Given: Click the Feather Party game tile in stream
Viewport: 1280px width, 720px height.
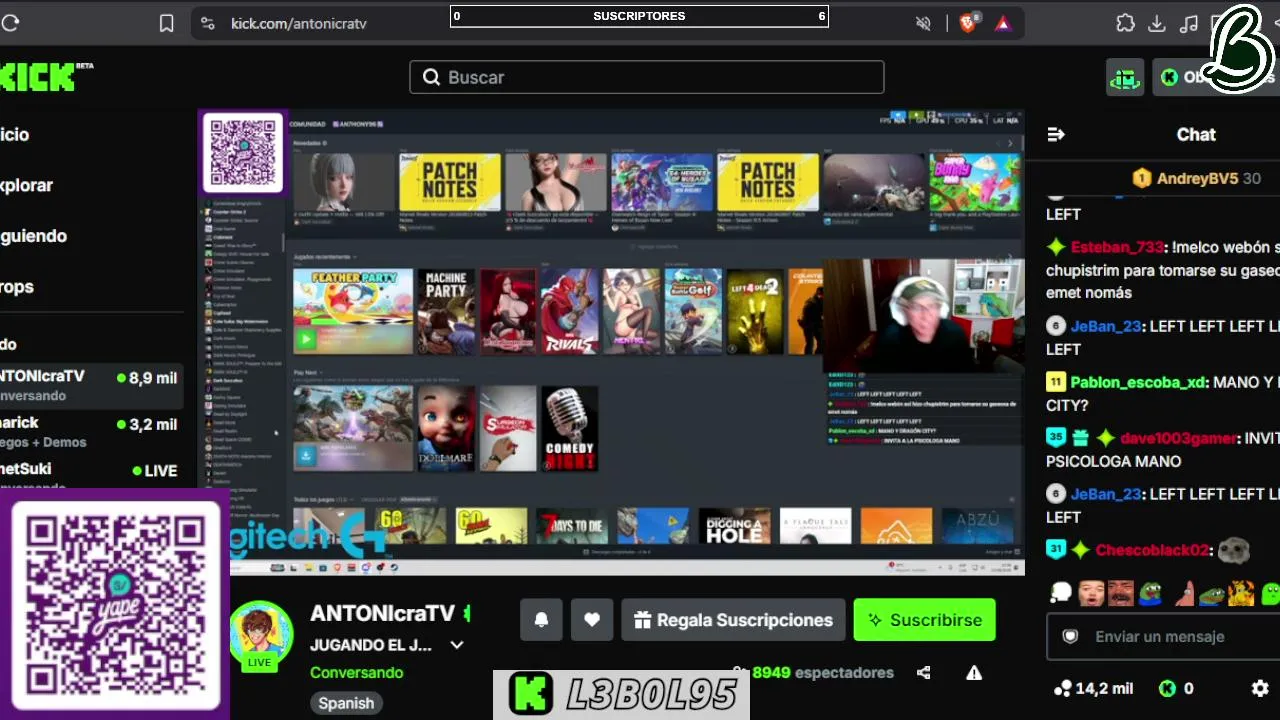Looking at the screenshot, I should point(352,311).
